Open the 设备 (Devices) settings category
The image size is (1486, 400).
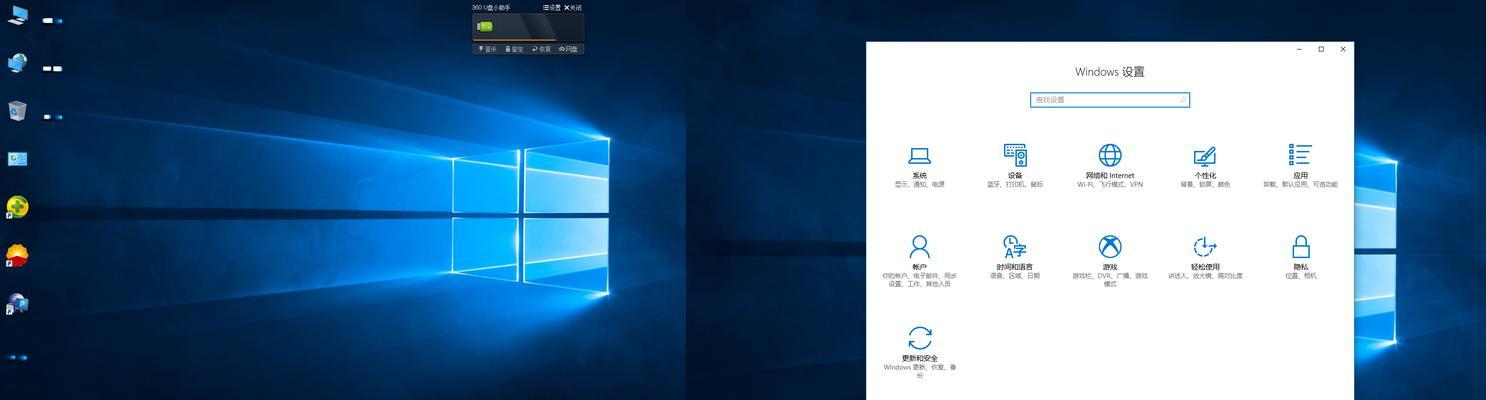click(x=1015, y=167)
